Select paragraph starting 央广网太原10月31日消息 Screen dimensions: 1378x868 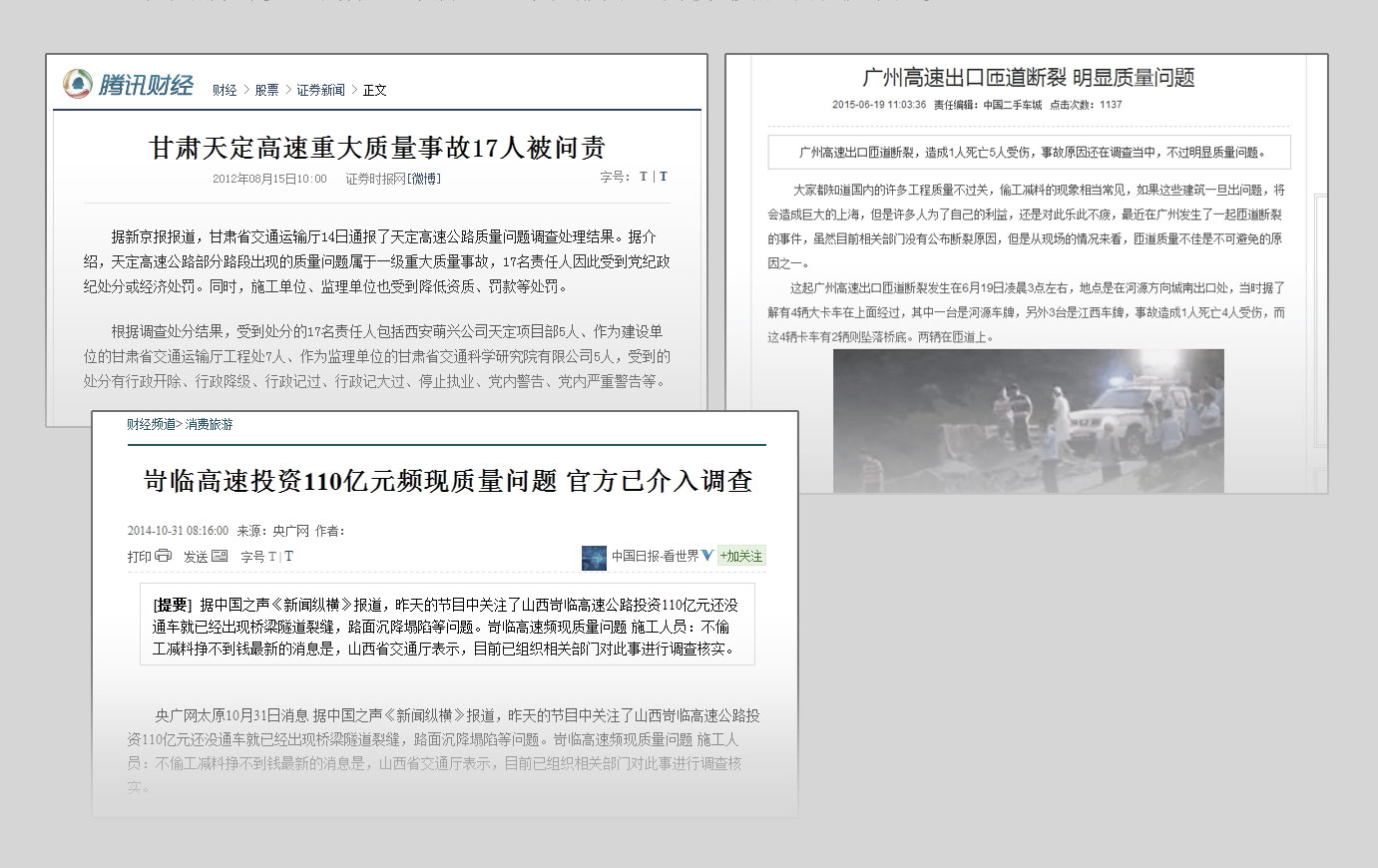(x=443, y=751)
